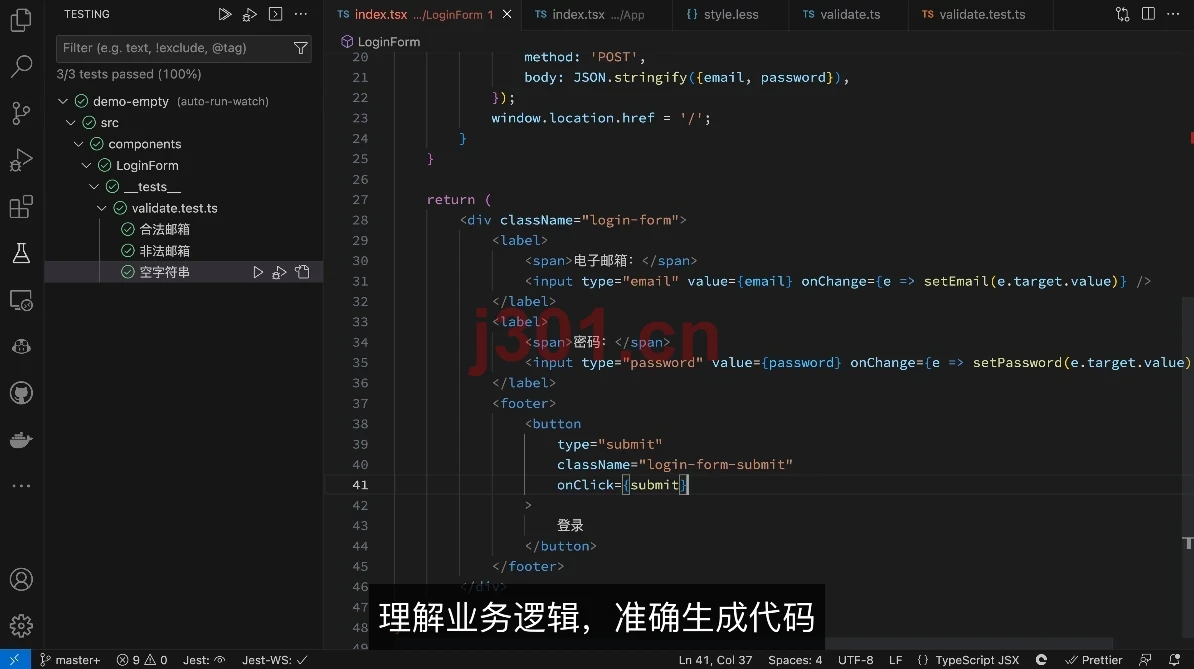Click Jest-WS status bar item
This screenshot has height=669, width=1194.
pos(274,660)
